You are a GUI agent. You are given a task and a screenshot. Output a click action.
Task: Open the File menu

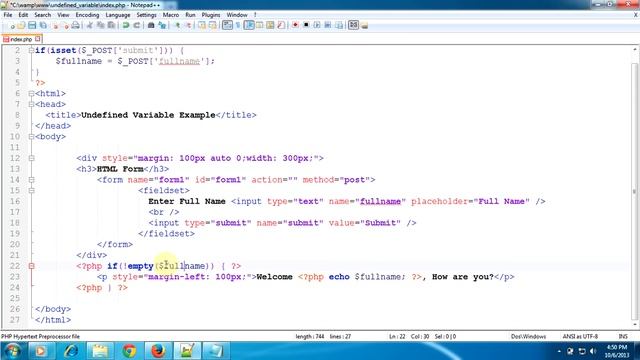point(8,15)
